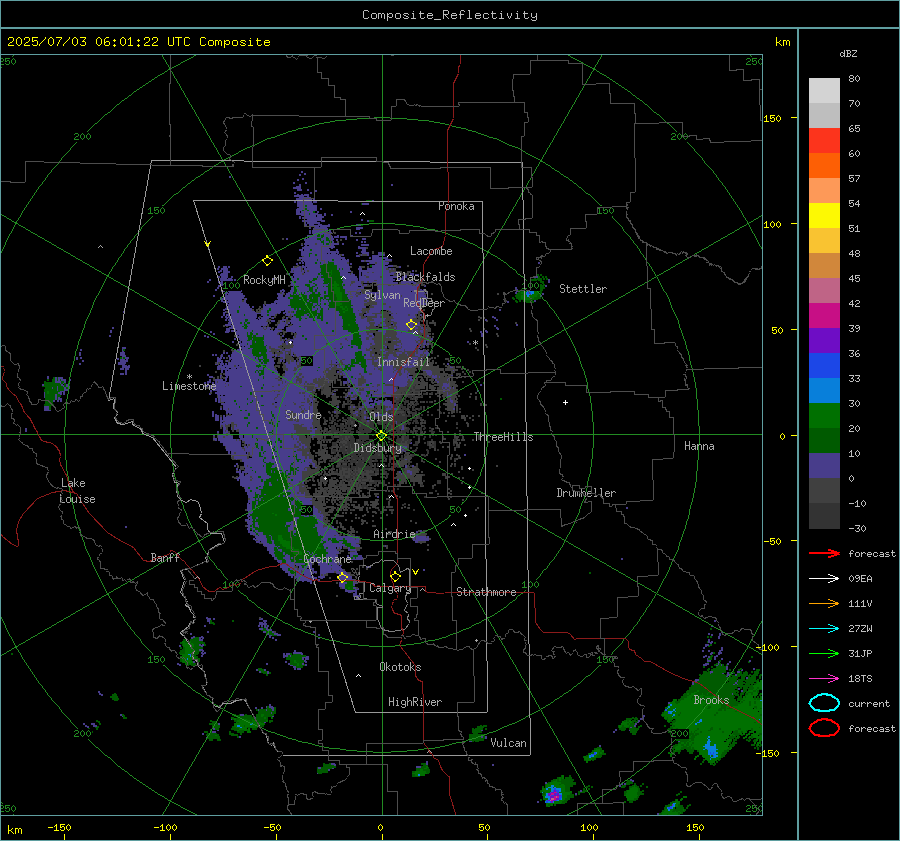Click the red forecast arrow in legend
This screenshot has height=841, width=900.
click(824, 553)
